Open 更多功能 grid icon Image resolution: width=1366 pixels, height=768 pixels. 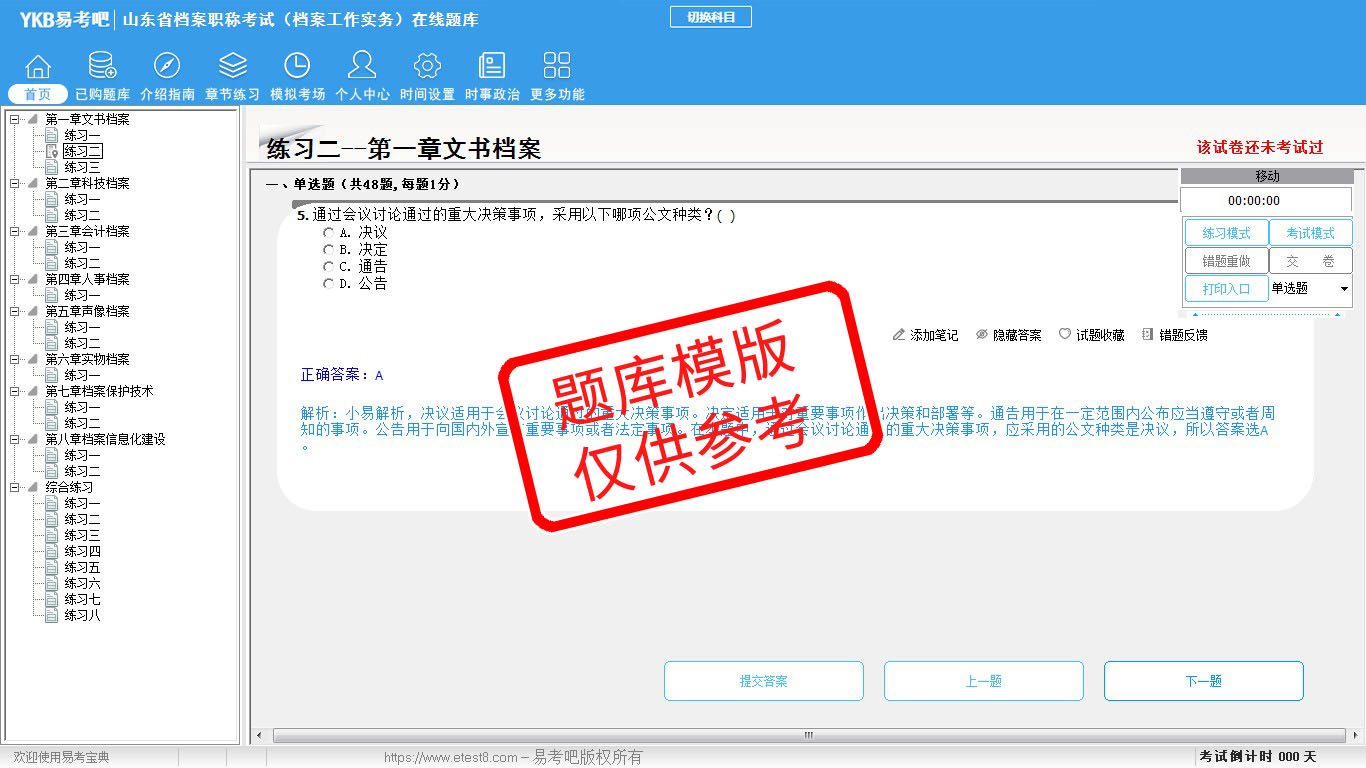(557, 66)
